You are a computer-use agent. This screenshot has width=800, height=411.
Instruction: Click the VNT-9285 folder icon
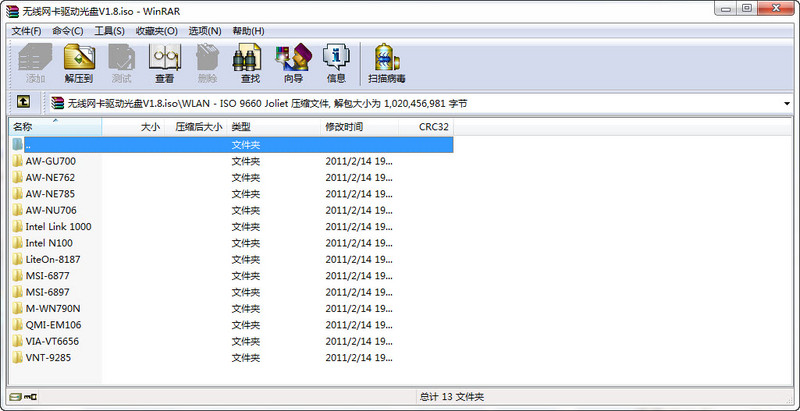(x=18, y=357)
